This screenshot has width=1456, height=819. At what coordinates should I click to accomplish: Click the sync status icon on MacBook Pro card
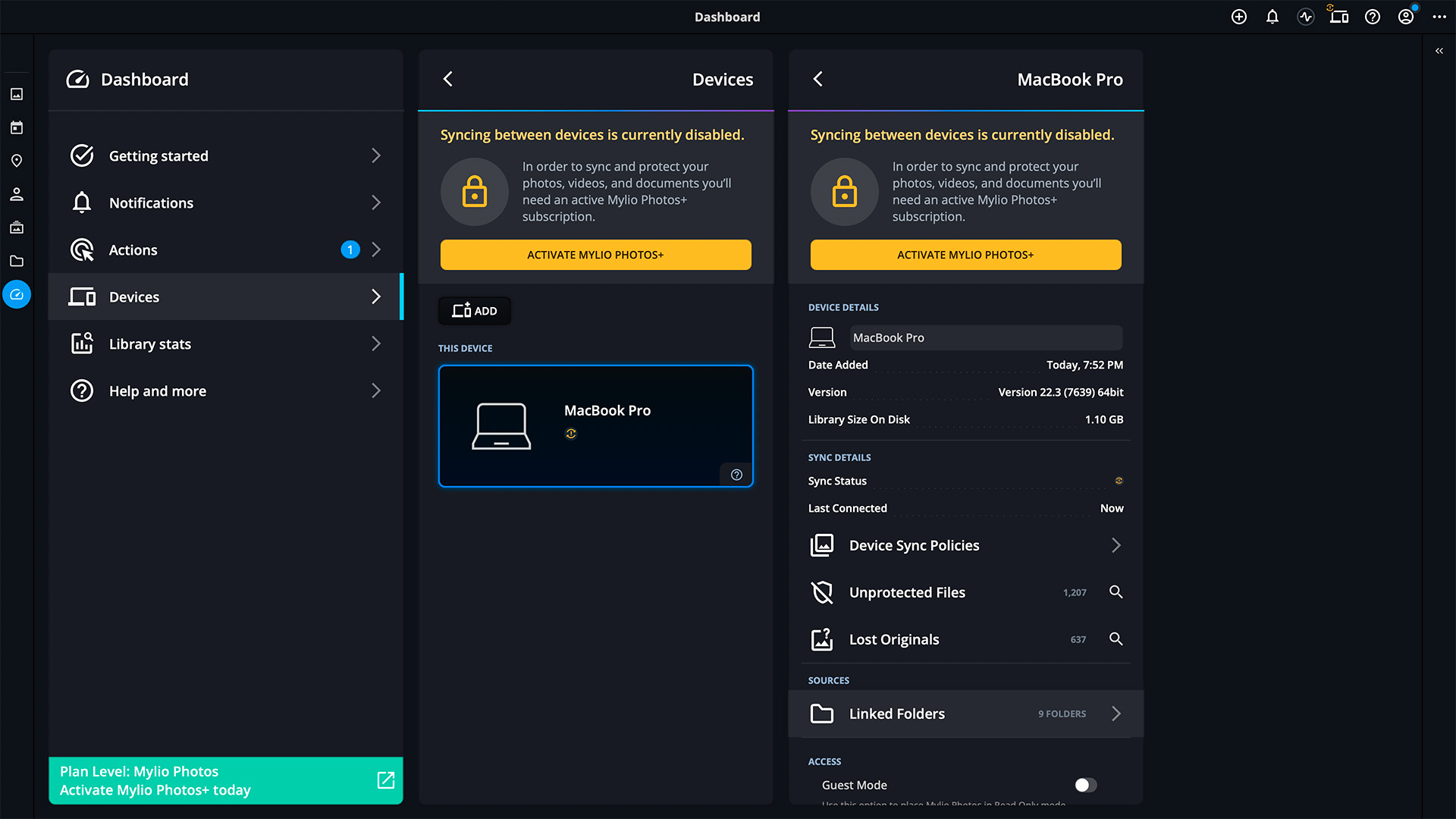571,434
